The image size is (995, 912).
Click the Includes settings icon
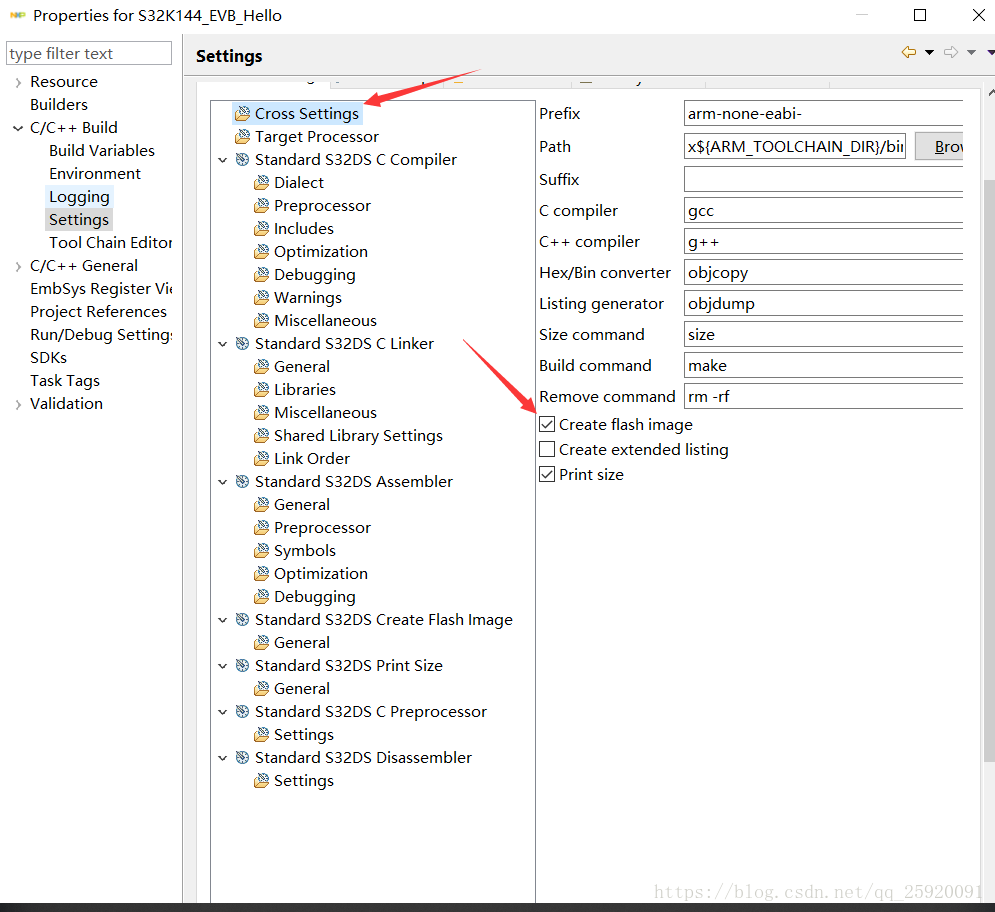(261, 228)
